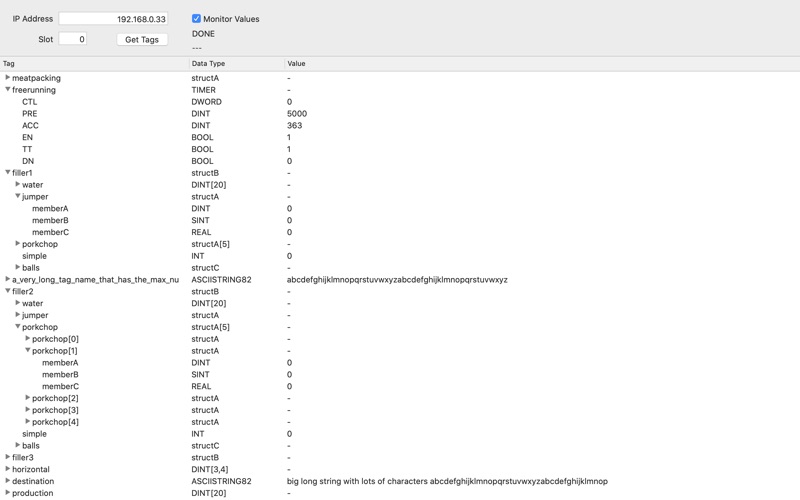The width and height of the screenshot is (800, 500).
Task: Click the TIMER data type cell
Action: coord(204,90)
